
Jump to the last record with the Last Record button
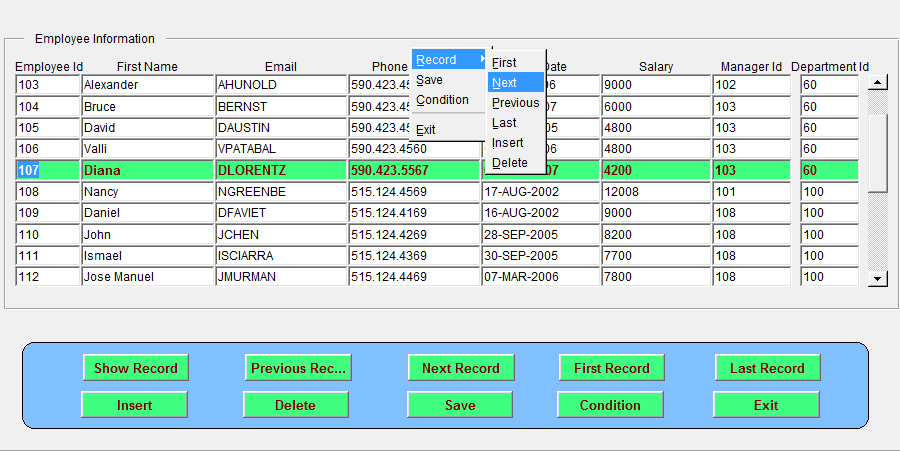[x=767, y=368]
